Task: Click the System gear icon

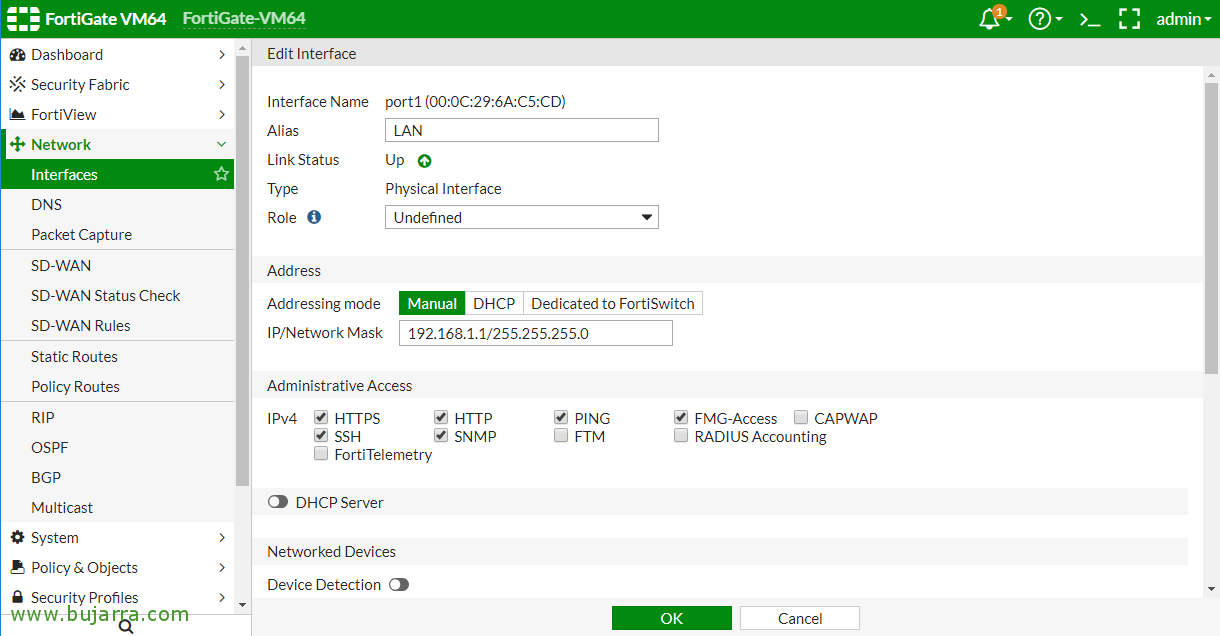Action: pos(17,538)
